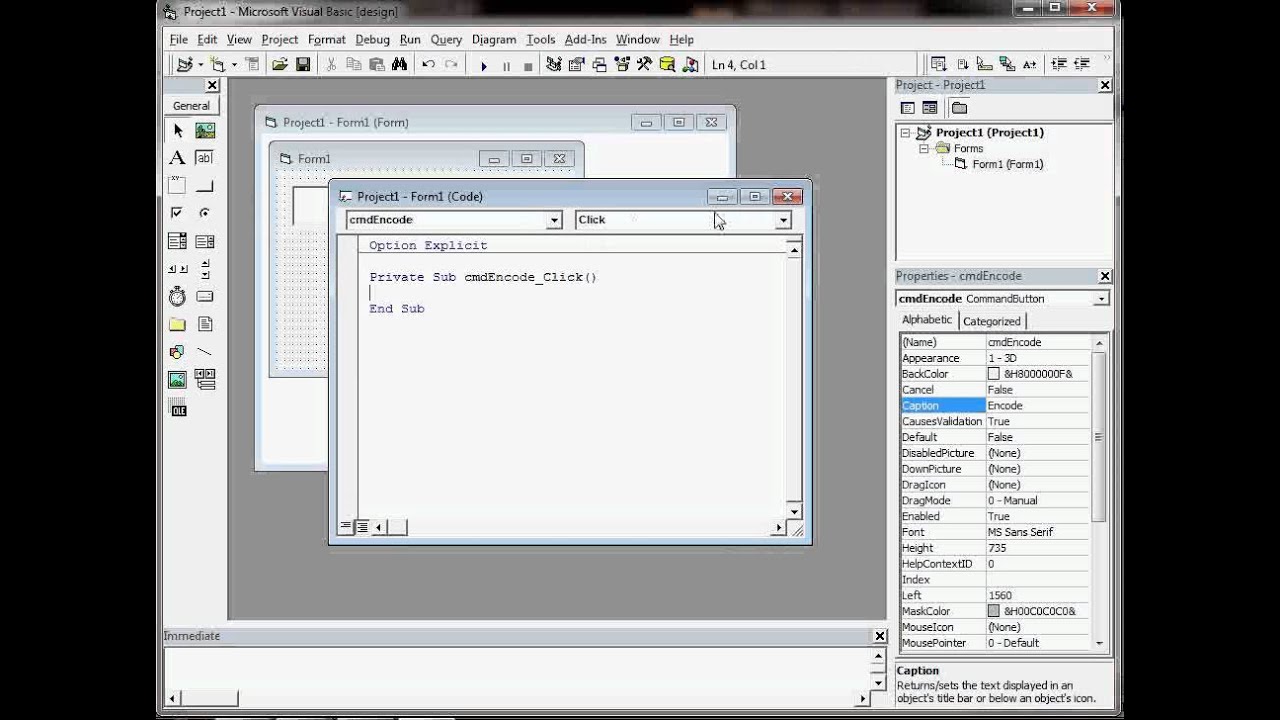Select the CheckBox control tool
1280x720 pixels.
coord(178,213)
